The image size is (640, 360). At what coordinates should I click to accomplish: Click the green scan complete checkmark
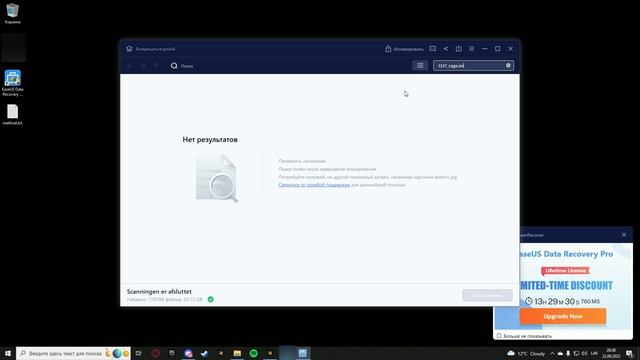211,300
